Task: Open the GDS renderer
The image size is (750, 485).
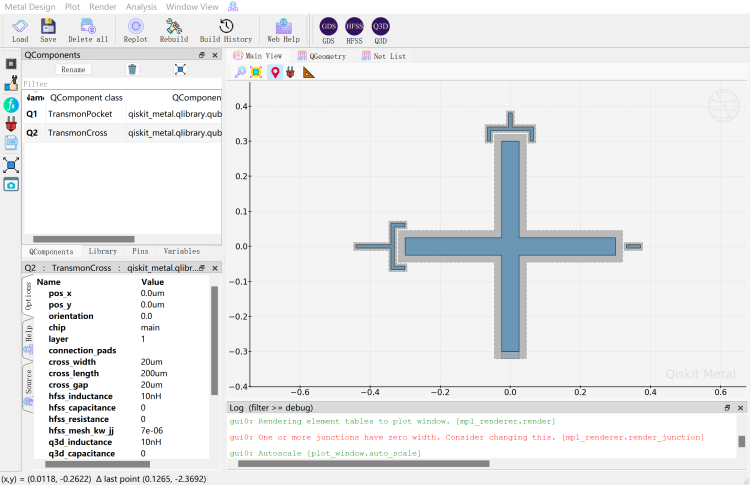Action: (328, 27)
